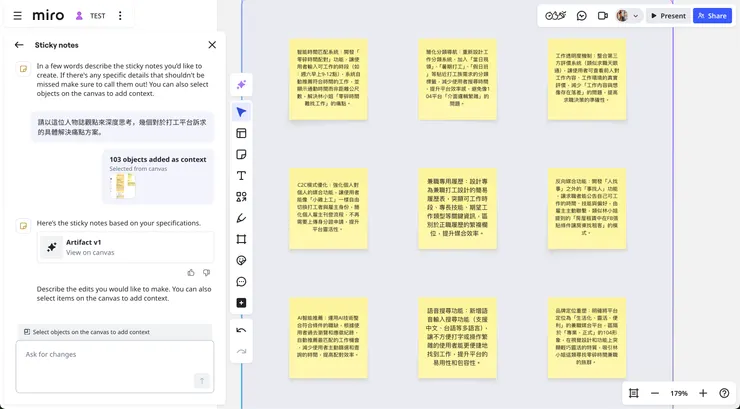Select the sticky note about 工作透明度機制
The image size is (740, 409).
click(587, 79)
